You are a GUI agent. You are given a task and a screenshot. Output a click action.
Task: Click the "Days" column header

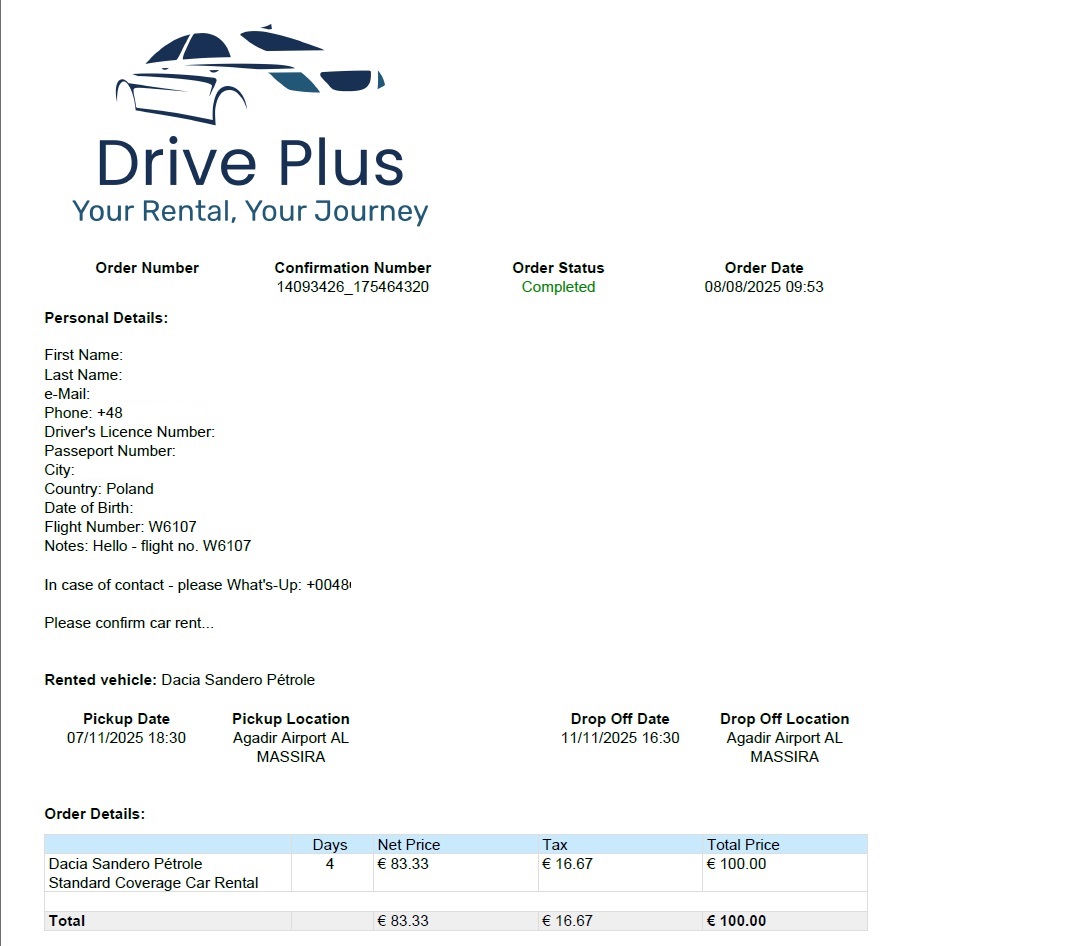tap(330, 845)
